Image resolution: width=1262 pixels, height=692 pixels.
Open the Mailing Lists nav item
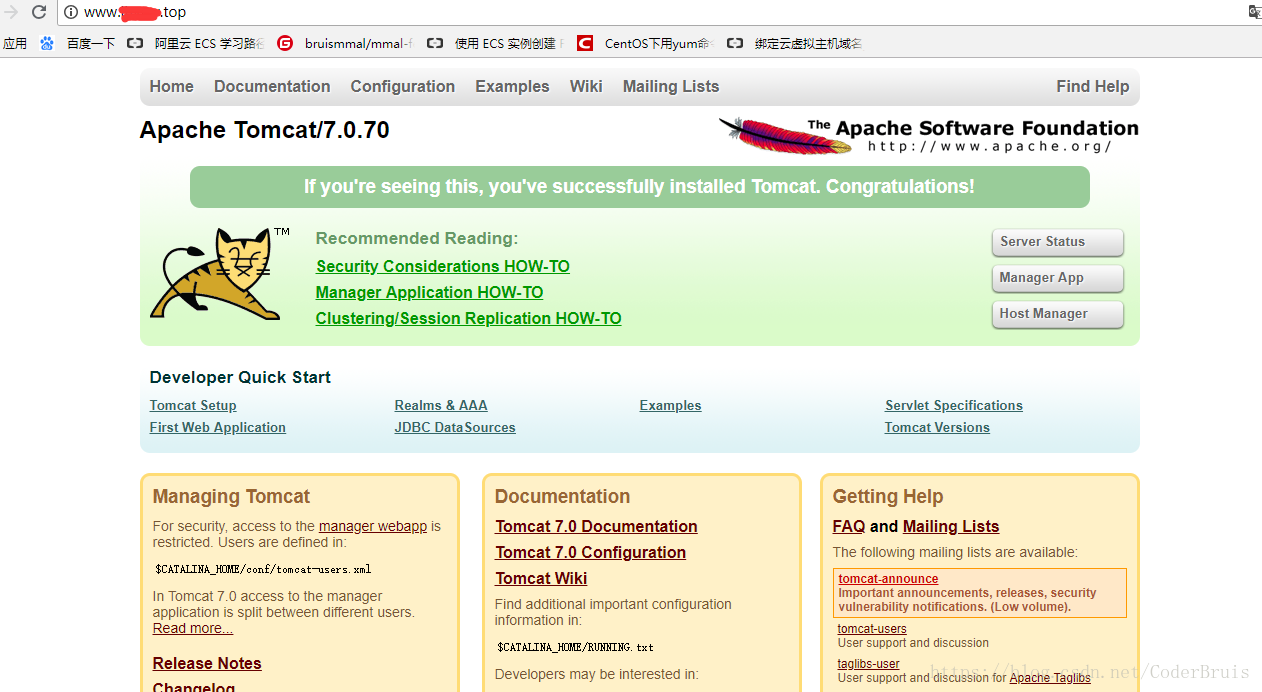pyautogui.click(x=671, y=86)
